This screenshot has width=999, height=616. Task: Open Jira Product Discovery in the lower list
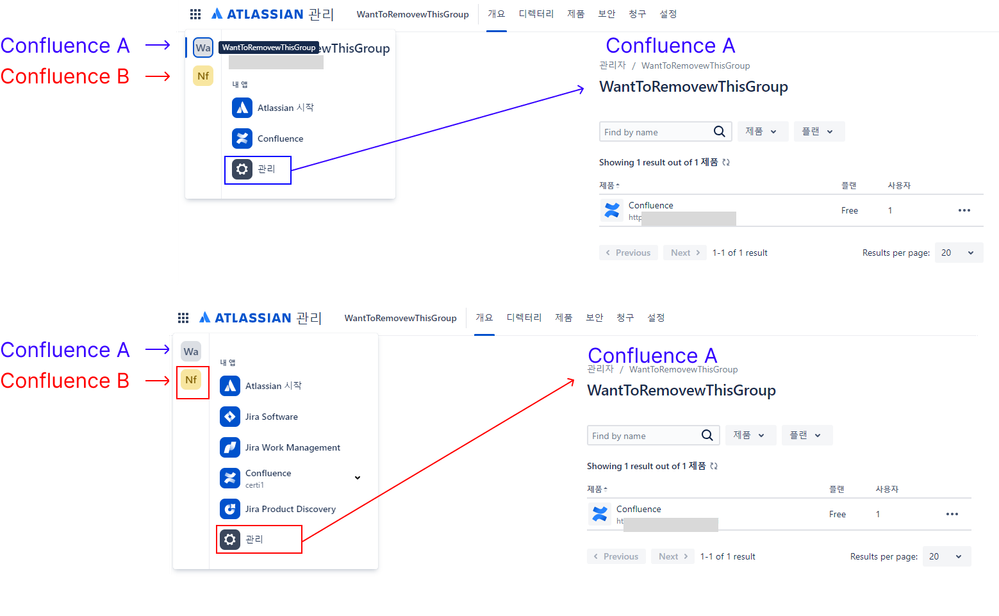[278, 509]
